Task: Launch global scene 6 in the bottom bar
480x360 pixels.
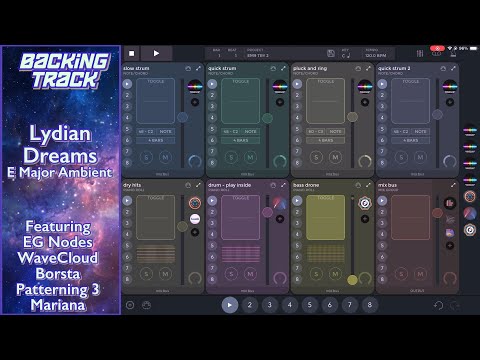Action: tap(330, 305)
